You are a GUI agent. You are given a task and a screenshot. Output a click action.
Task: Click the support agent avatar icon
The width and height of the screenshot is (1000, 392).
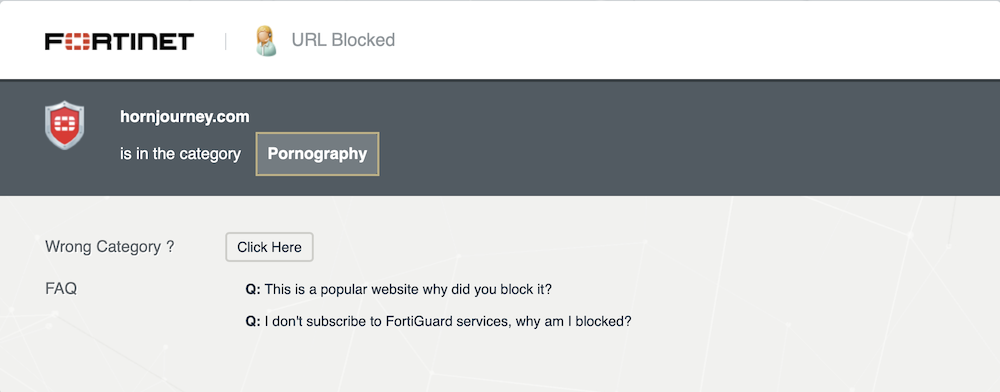pyautogui.click(x=266, y=40)
